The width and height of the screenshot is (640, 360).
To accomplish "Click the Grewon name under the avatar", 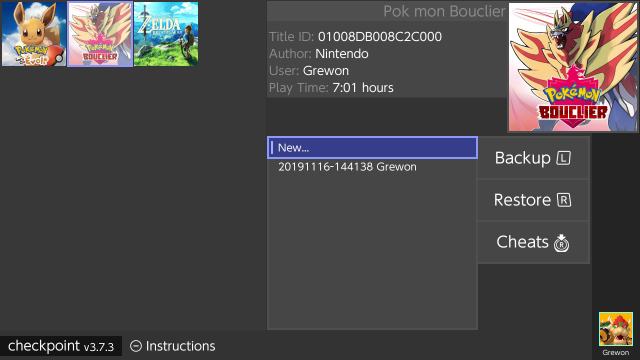I will pyautogui.click(x=616, y=353).
